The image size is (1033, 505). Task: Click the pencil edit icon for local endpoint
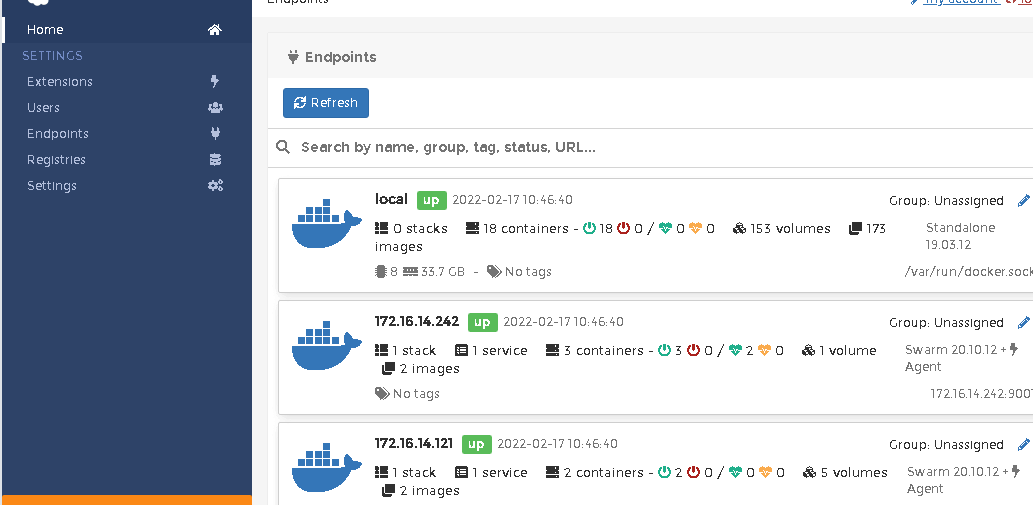(x=1024, y=200)
